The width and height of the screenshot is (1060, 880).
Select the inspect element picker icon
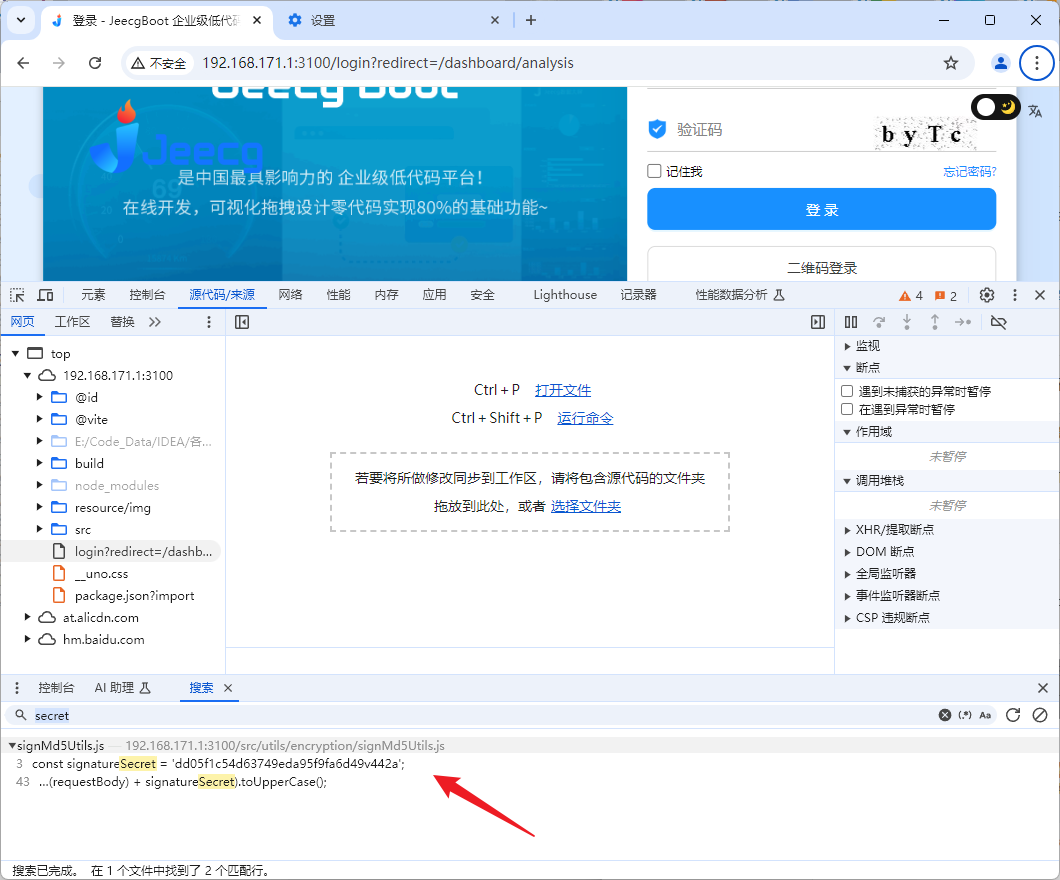coord(18,295)
